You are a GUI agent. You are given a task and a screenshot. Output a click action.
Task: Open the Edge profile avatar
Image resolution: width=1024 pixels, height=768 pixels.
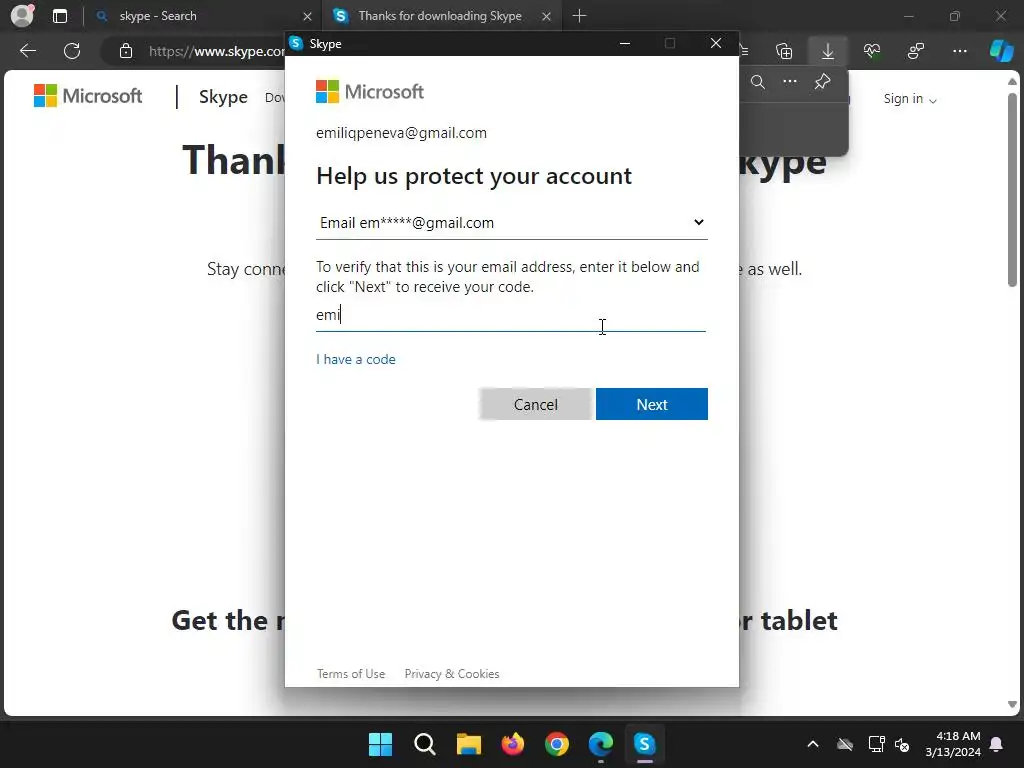click(22, 16)
